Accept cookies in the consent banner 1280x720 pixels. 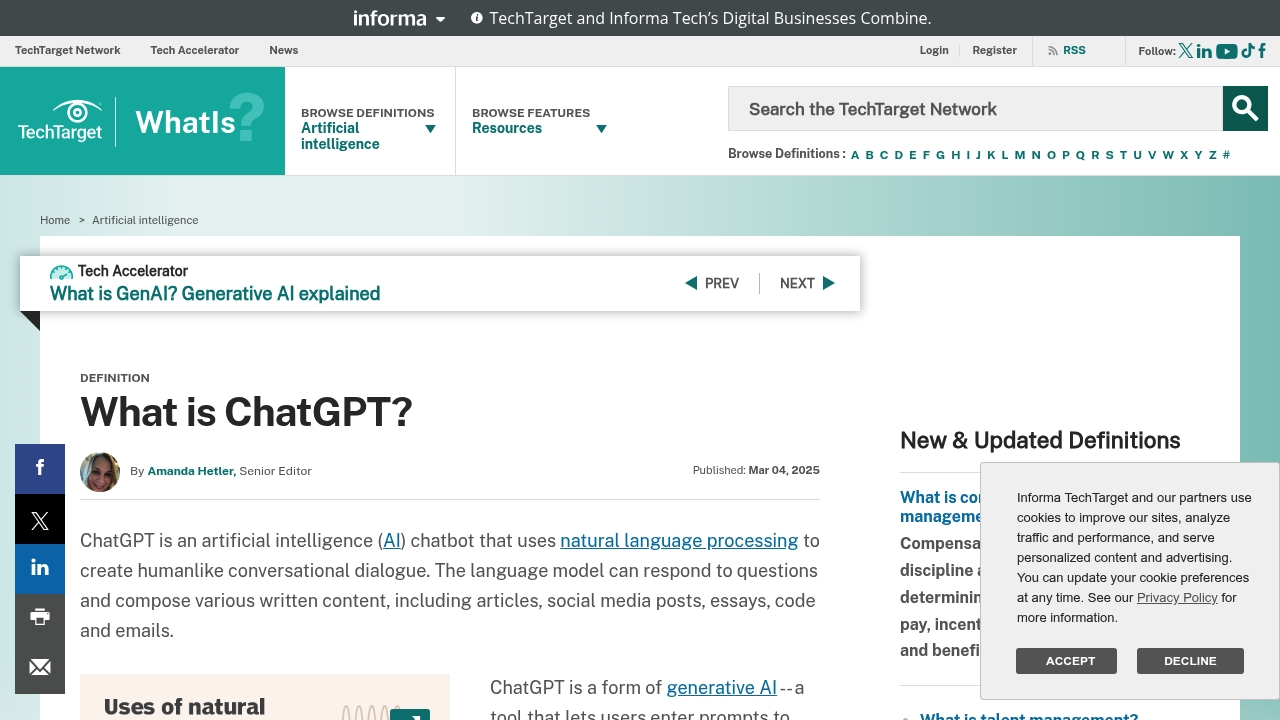(x=1066, y=661)
